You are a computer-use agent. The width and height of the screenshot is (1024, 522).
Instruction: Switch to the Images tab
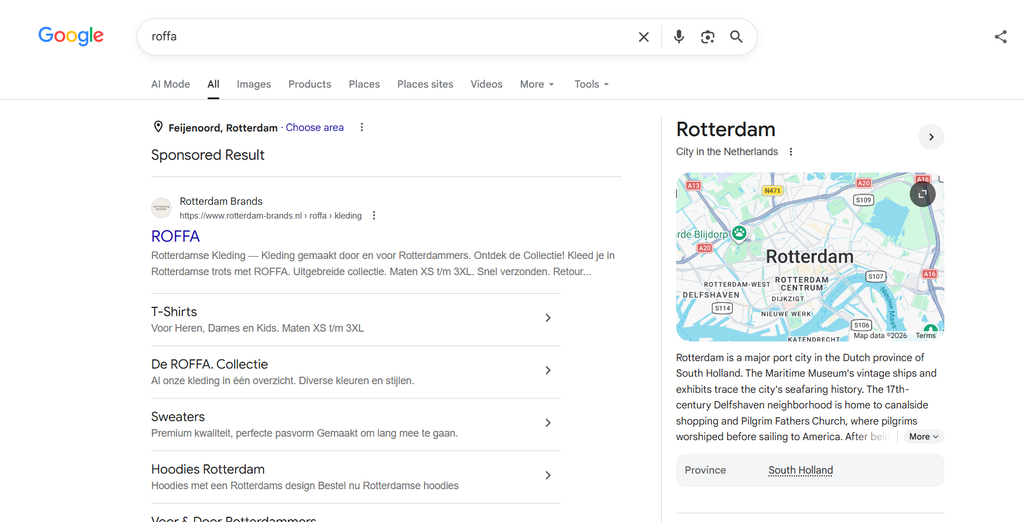coord(253,84)
